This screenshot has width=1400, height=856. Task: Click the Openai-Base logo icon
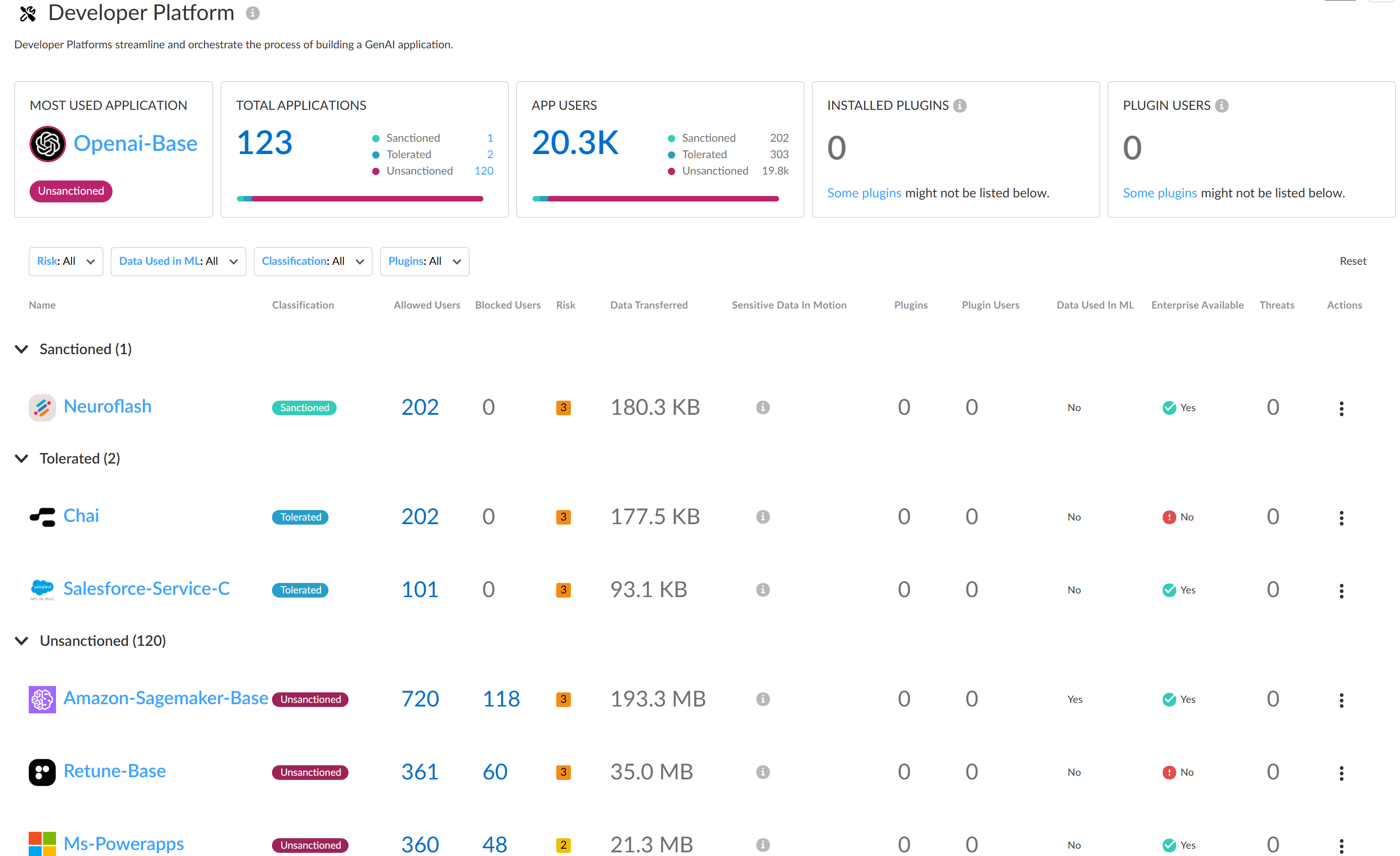48,144
